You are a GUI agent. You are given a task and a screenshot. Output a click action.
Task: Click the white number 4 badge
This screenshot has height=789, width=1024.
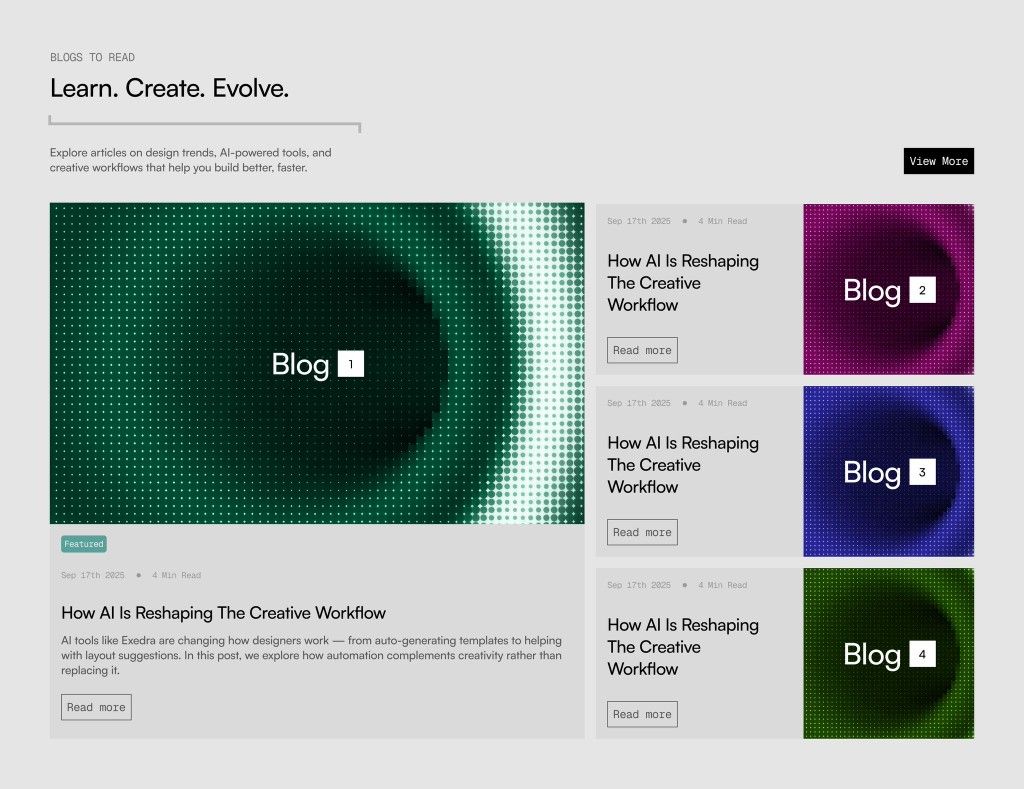pos(922,655)
